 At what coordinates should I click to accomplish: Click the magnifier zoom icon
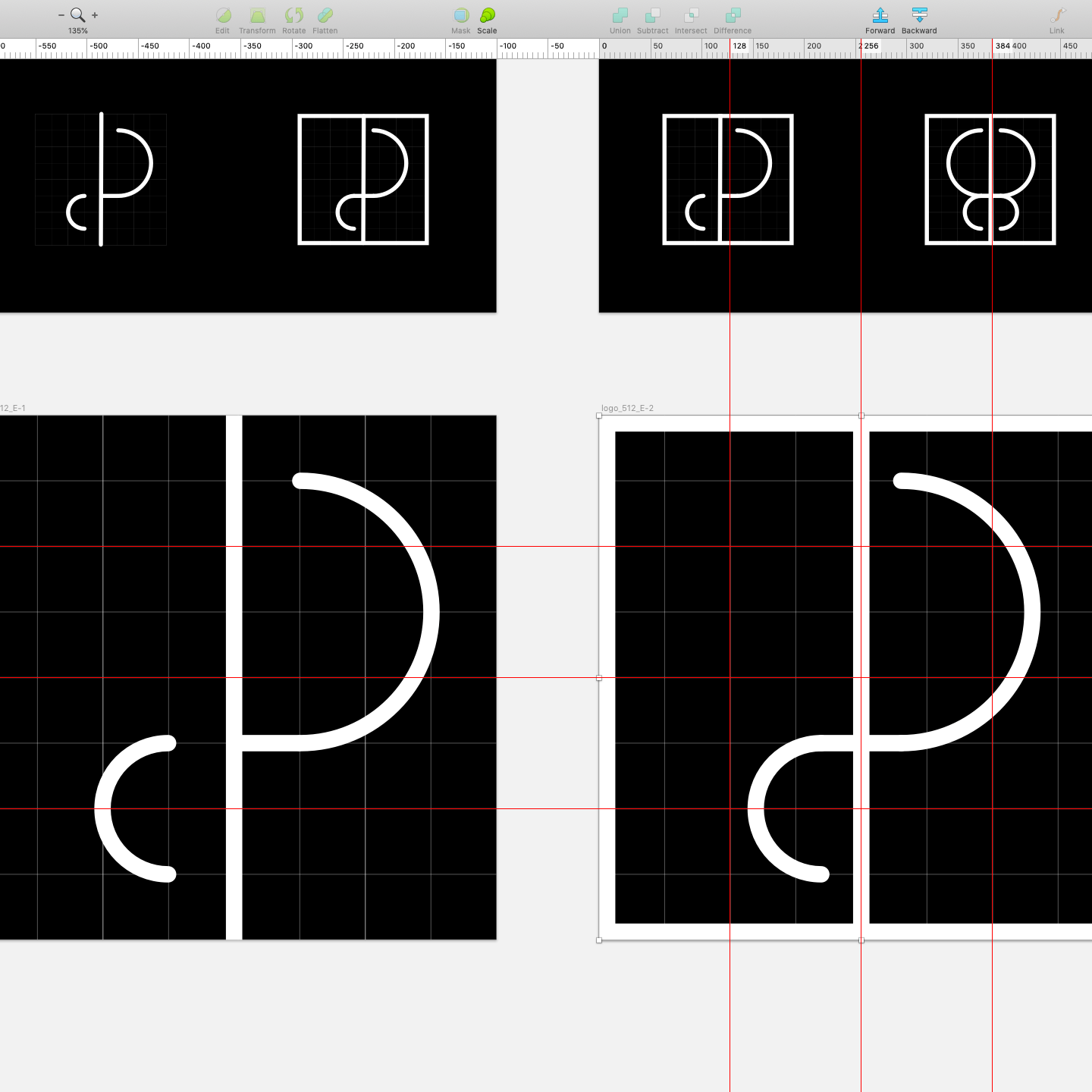pyautogui.click(x=77, y=14)
